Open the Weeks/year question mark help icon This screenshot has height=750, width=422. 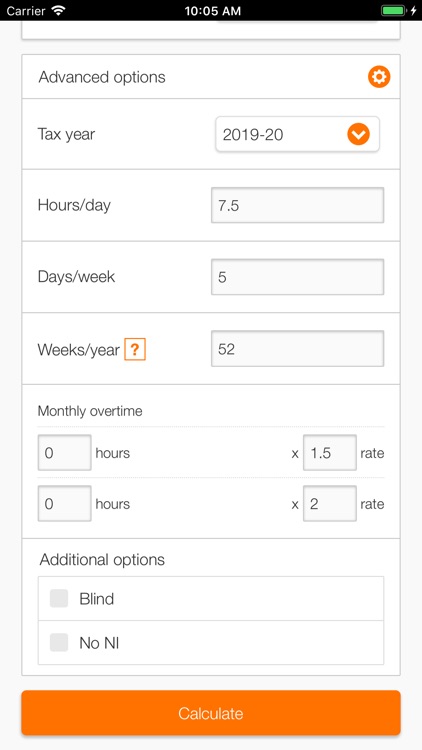click(135, 349)
